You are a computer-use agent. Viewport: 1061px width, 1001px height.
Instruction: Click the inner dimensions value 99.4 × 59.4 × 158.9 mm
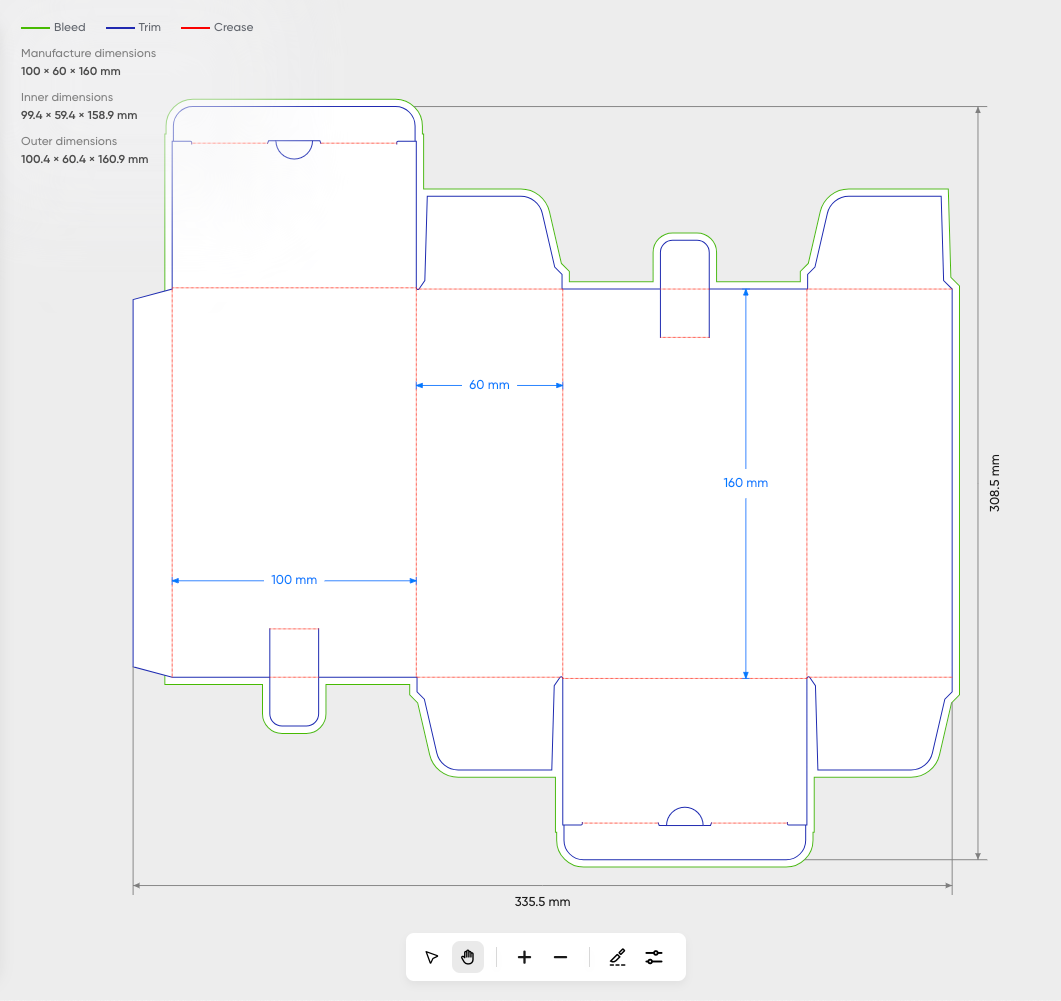point(79,115)
